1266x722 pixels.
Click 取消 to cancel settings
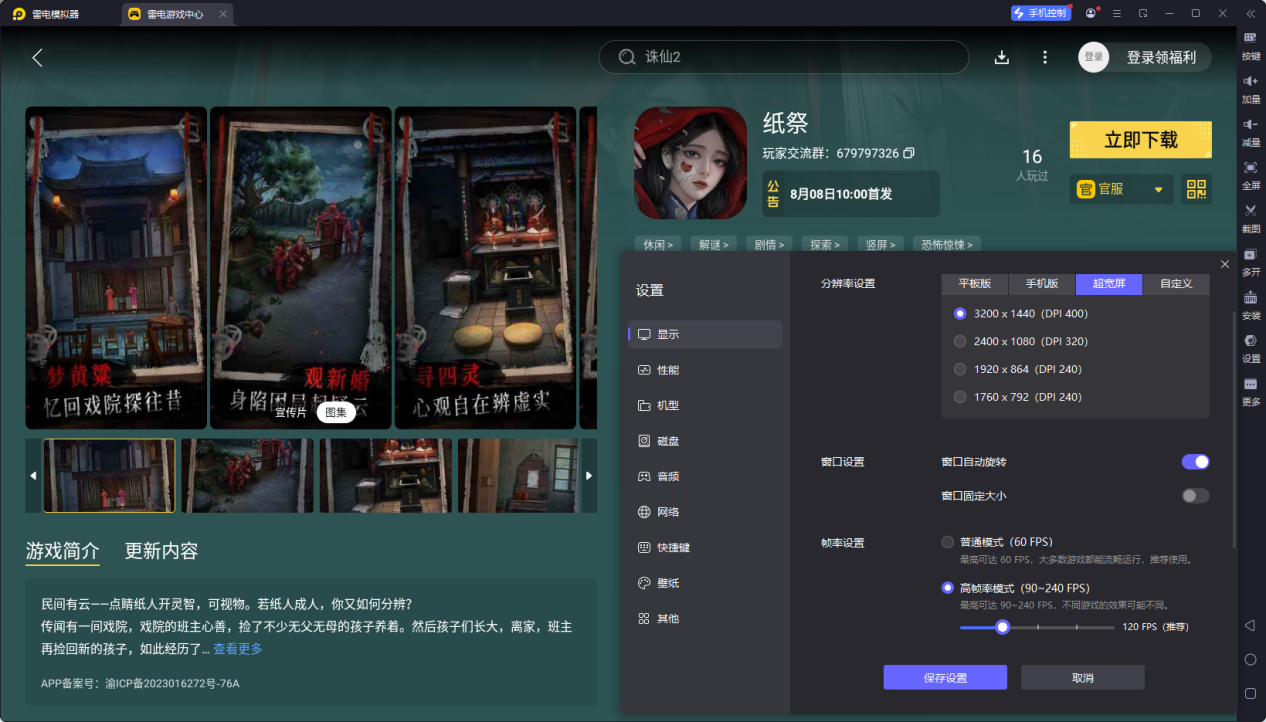[x=1083, y=677]
